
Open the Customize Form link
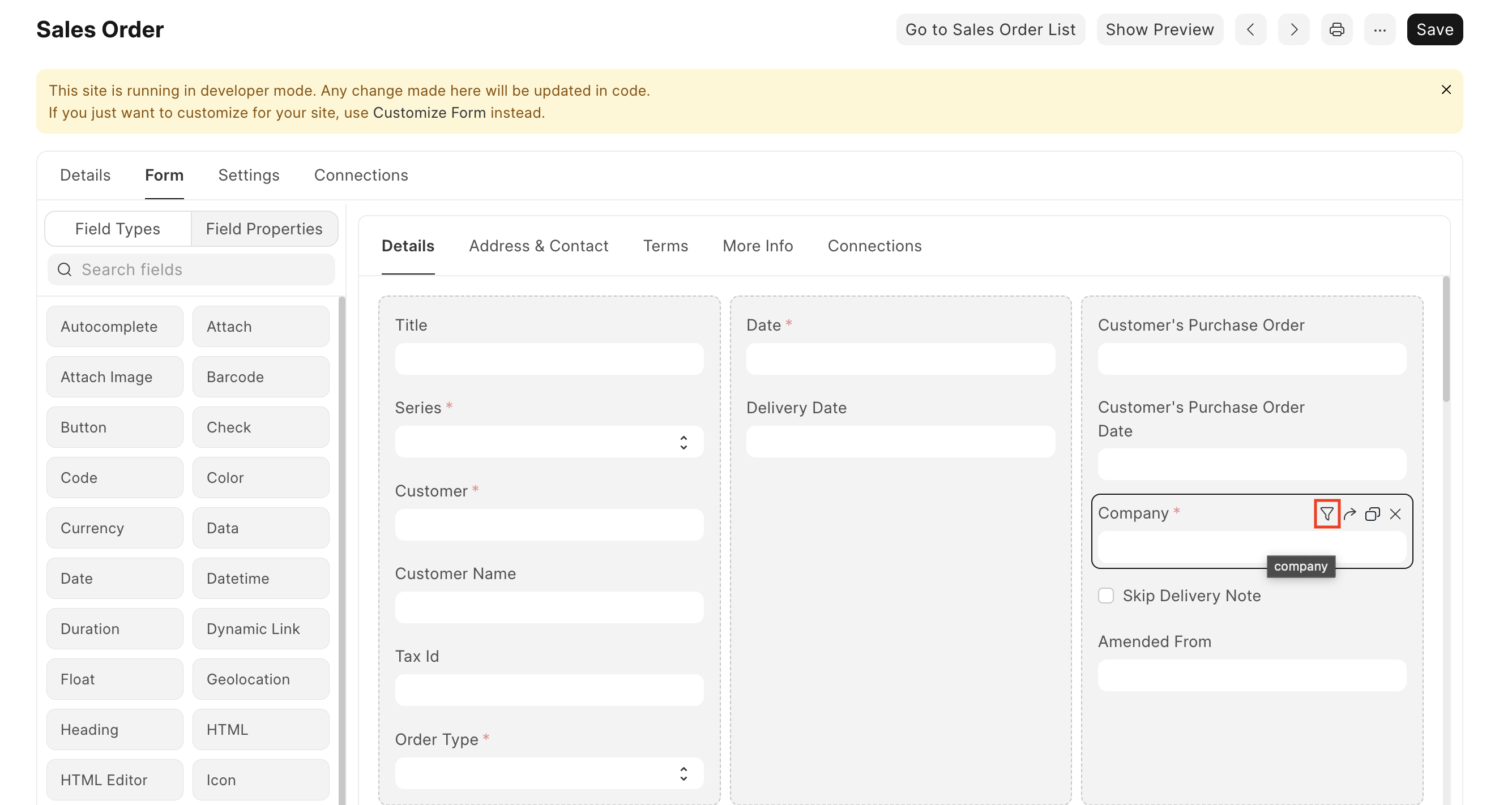(x=429, y=113)
